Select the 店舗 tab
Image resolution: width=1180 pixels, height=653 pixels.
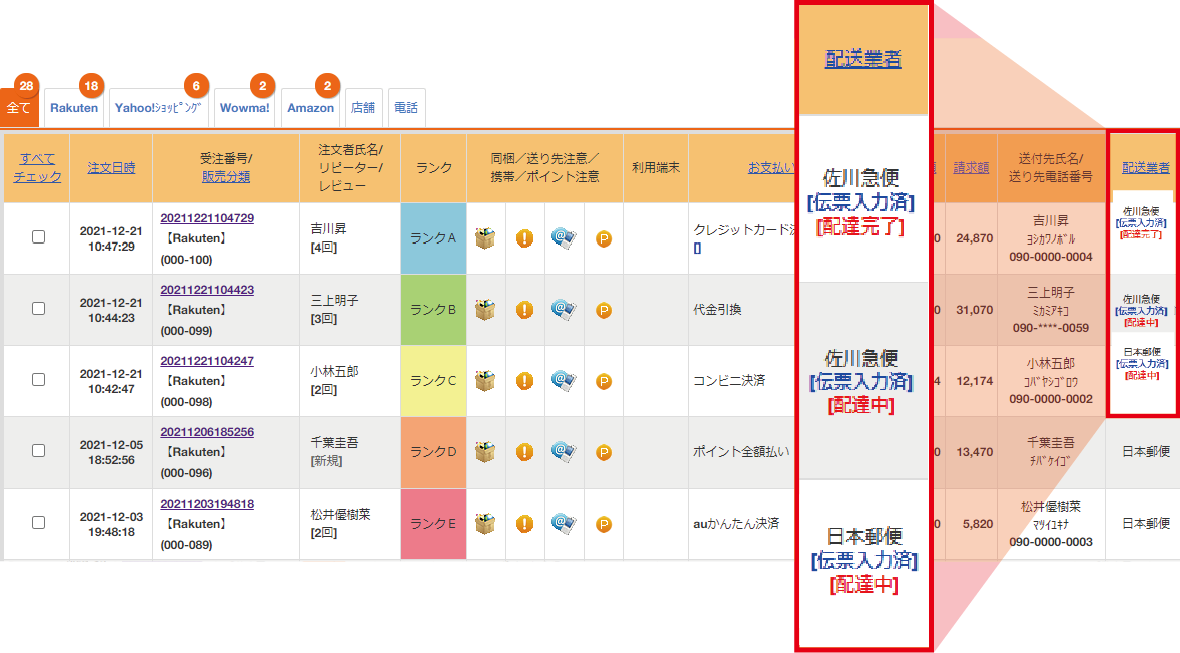[363, 108]
